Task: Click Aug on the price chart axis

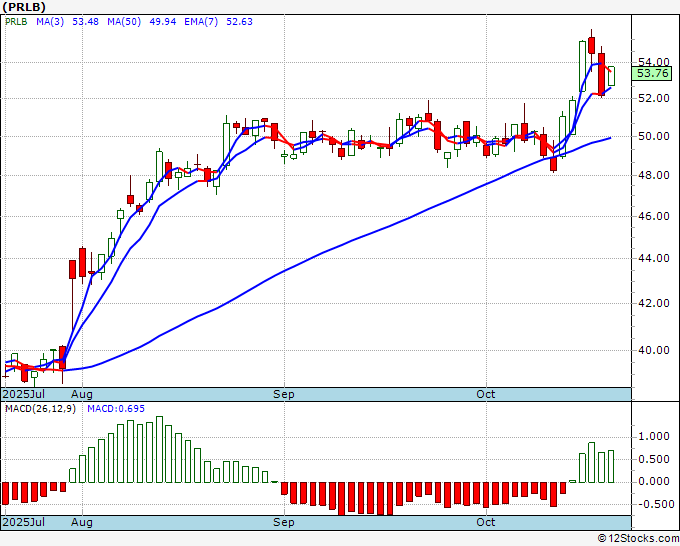Action: tap(82, 394)
